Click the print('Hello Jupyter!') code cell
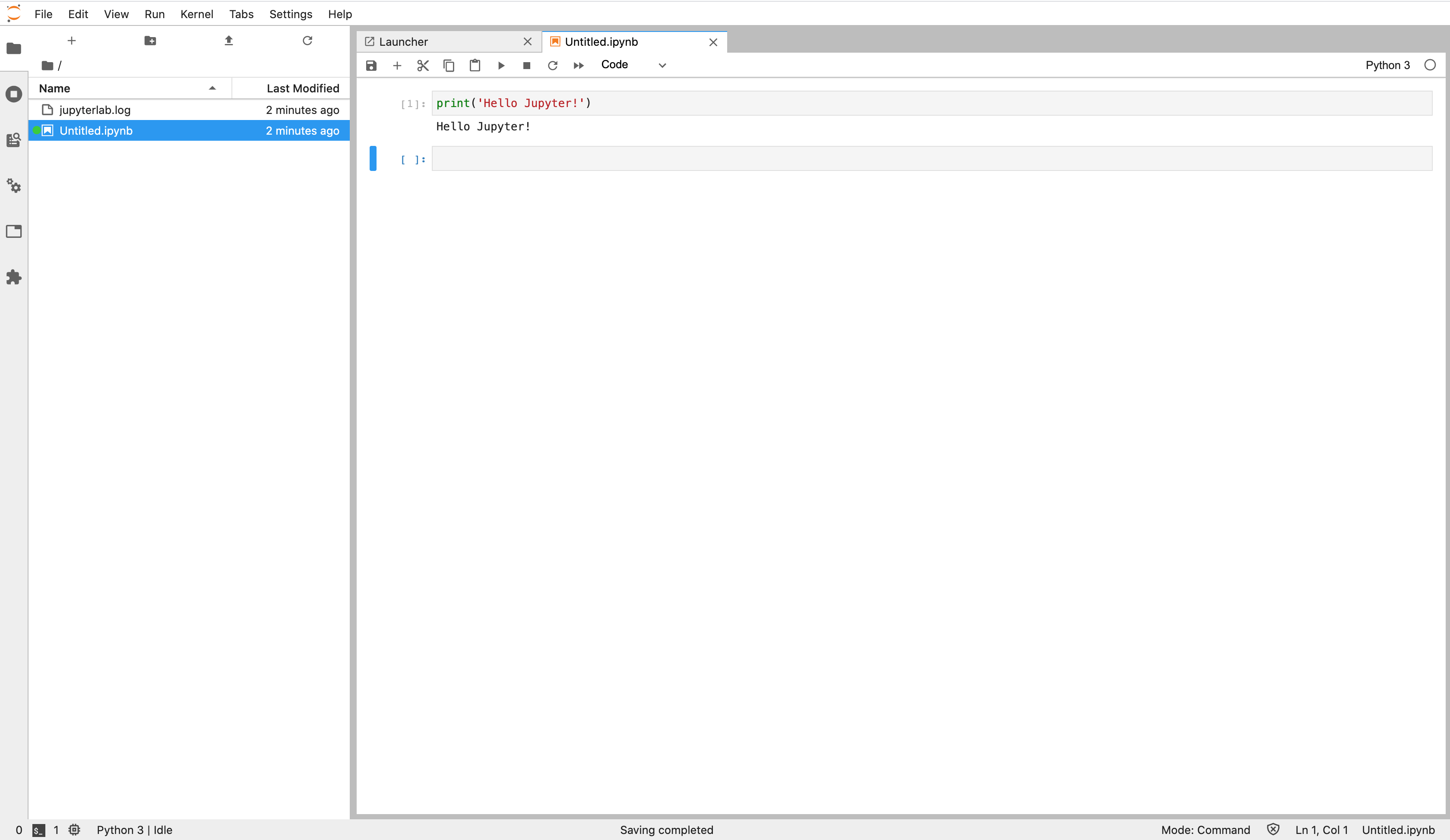The height and width of the screenshot is (840, 1450). tap(931, 103)
